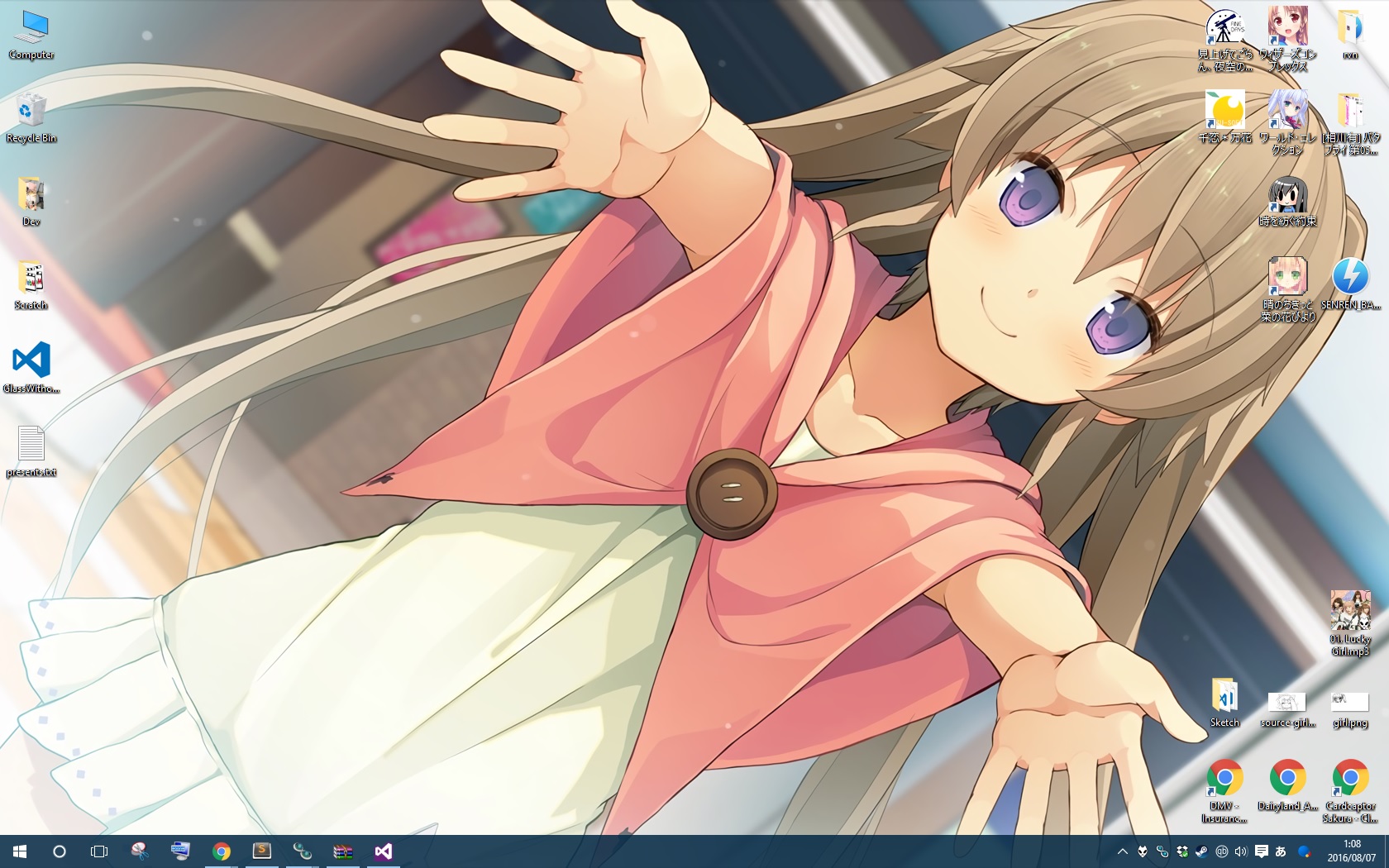The width and height of the screenshot is (1389, 868).
Task: Open the Computer desktop icon
Action: coord(31,35)
